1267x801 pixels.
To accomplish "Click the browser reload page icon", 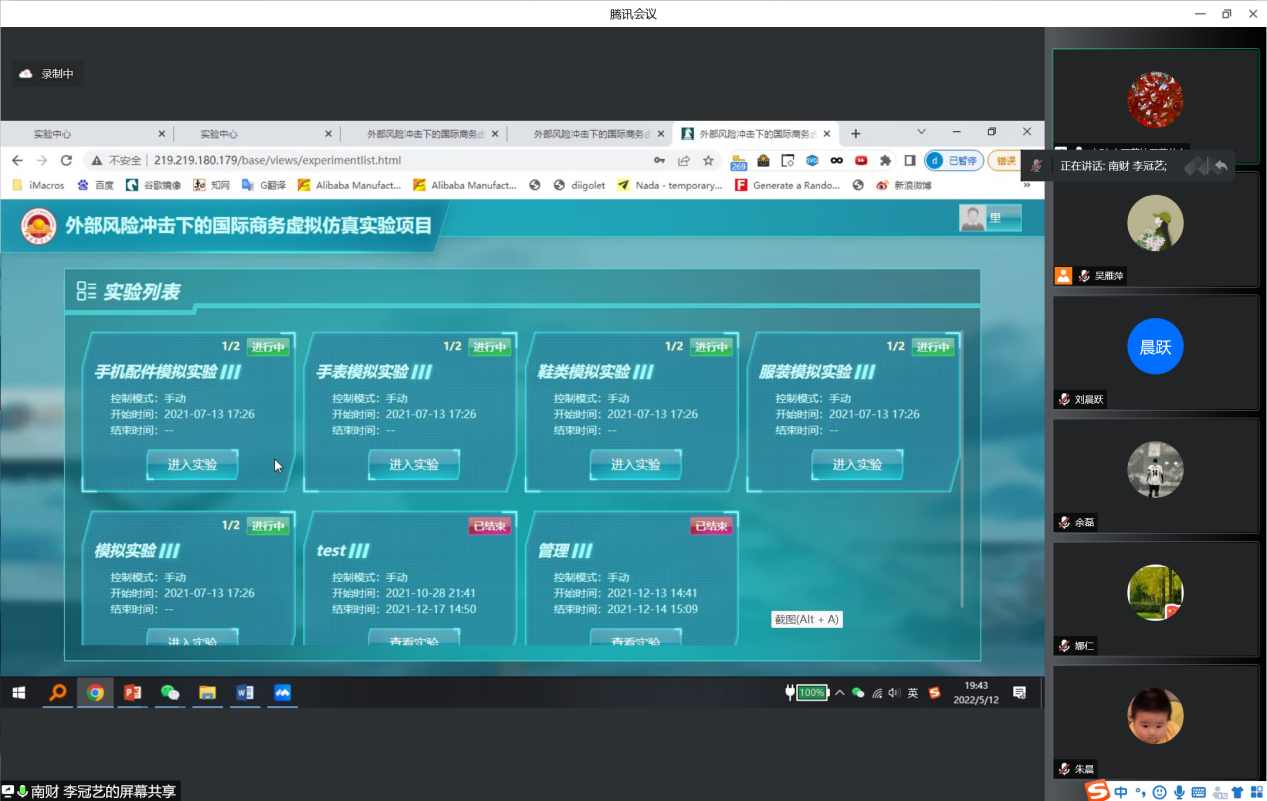I will coord(66,160).
